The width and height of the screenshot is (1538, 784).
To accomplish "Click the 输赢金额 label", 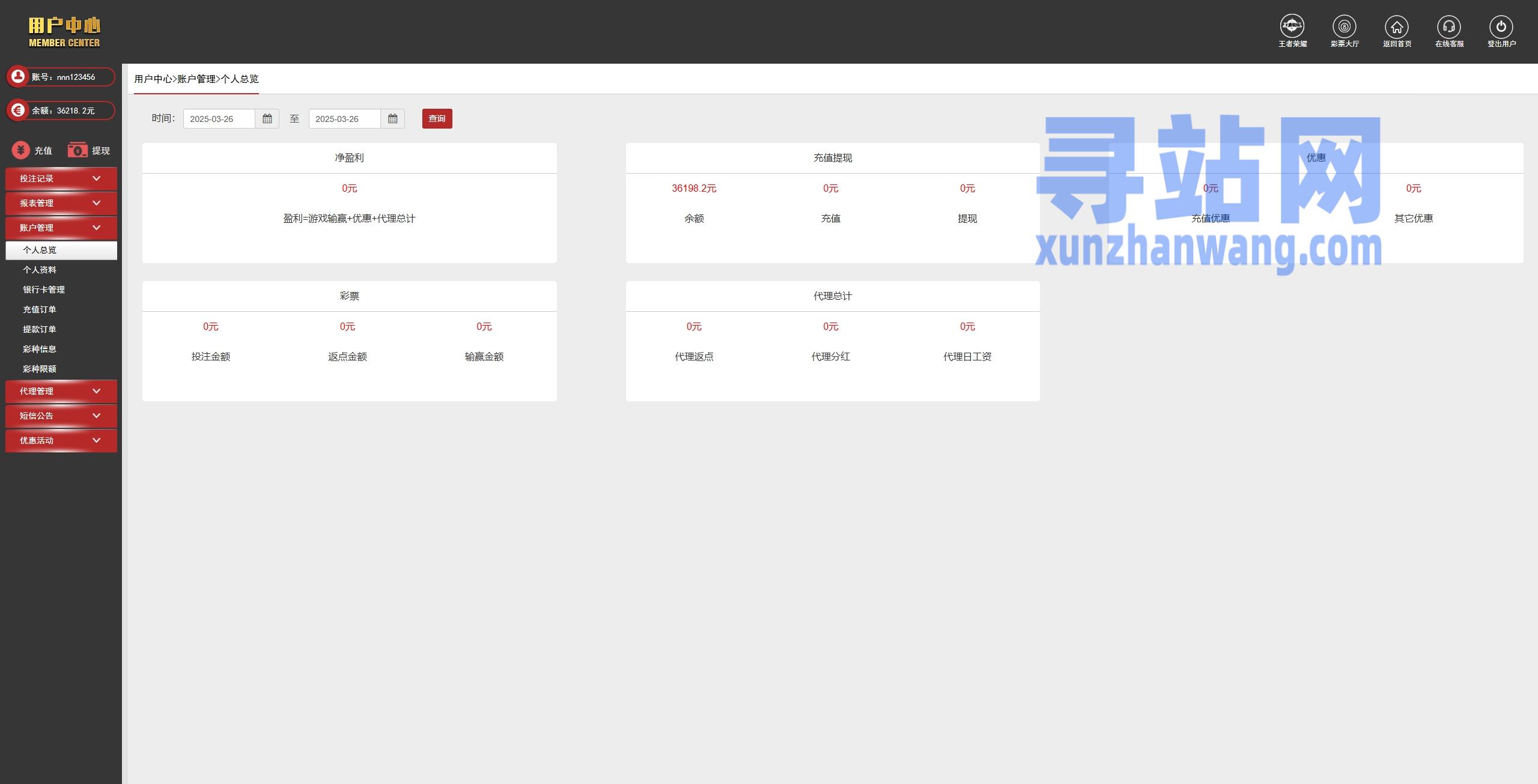I will click(x=484, y=356).
